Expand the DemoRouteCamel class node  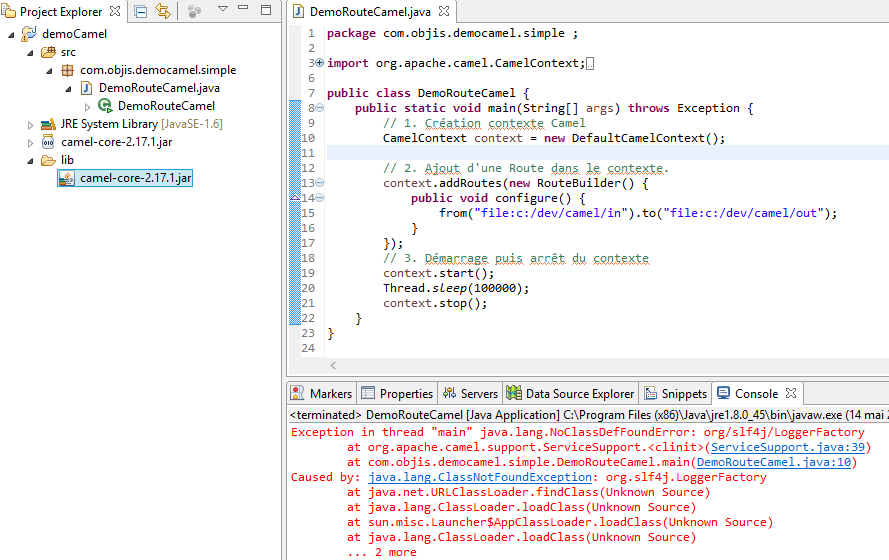coord(87,107)
